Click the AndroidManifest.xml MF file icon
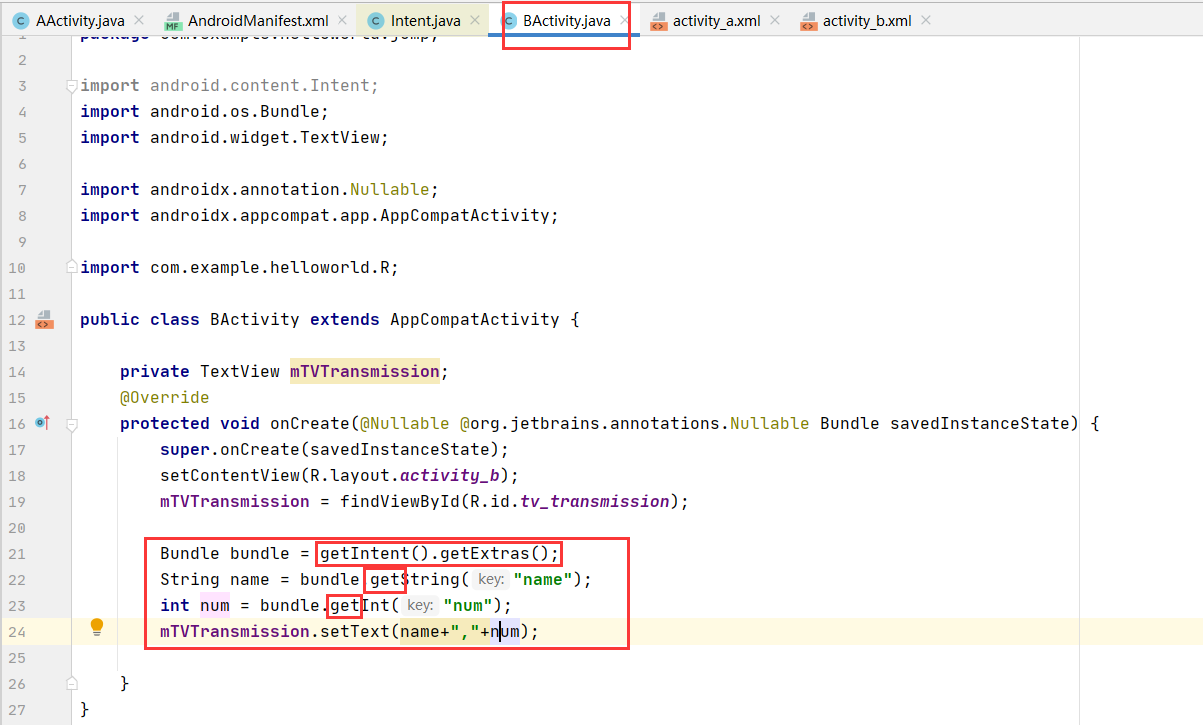Image resolution: width=1203 pixels, height=725 pixels. [x=172, y=21]
